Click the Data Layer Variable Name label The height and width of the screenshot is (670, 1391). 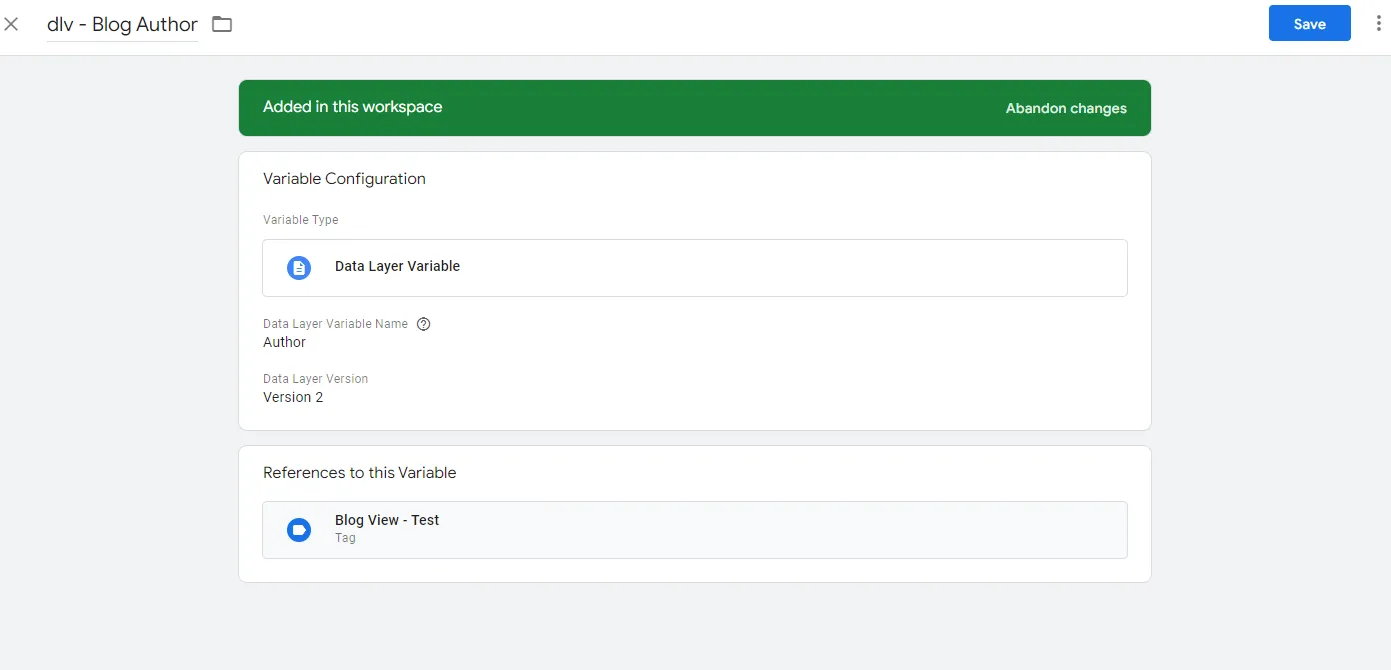[335, 324]
